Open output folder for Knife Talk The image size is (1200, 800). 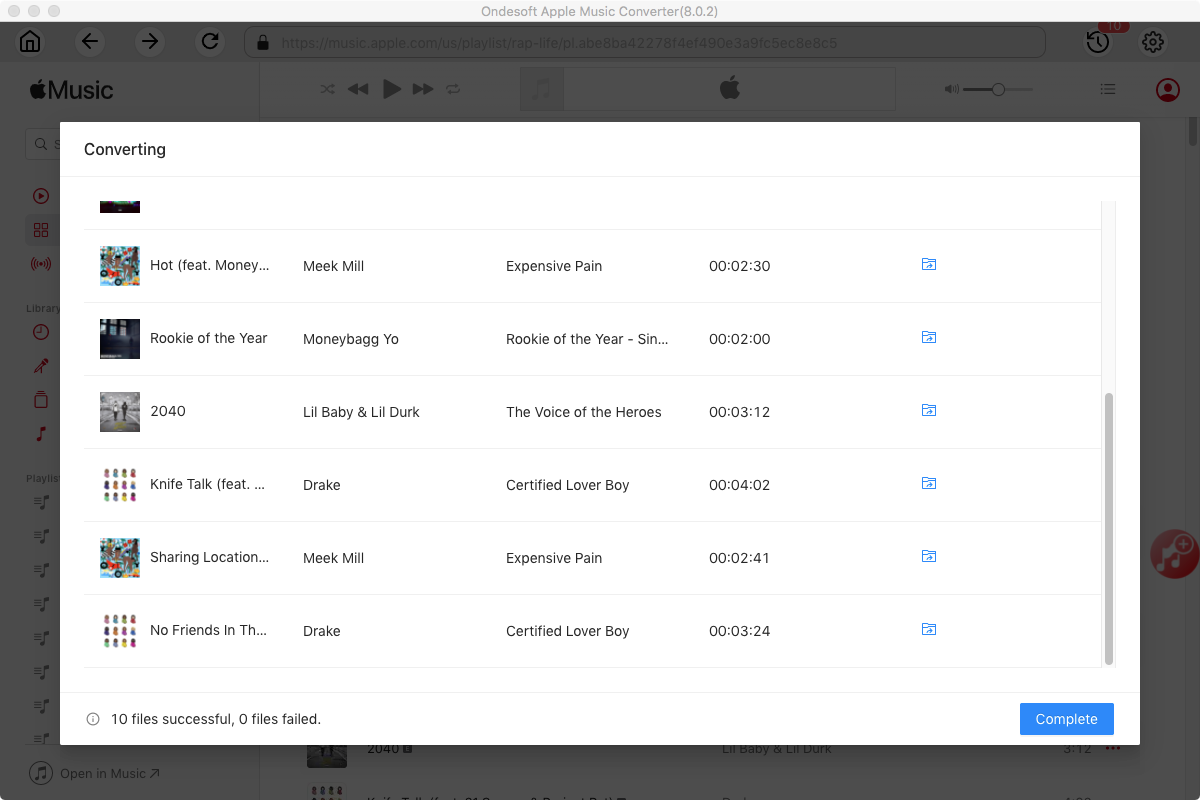[x=929, y=484]
